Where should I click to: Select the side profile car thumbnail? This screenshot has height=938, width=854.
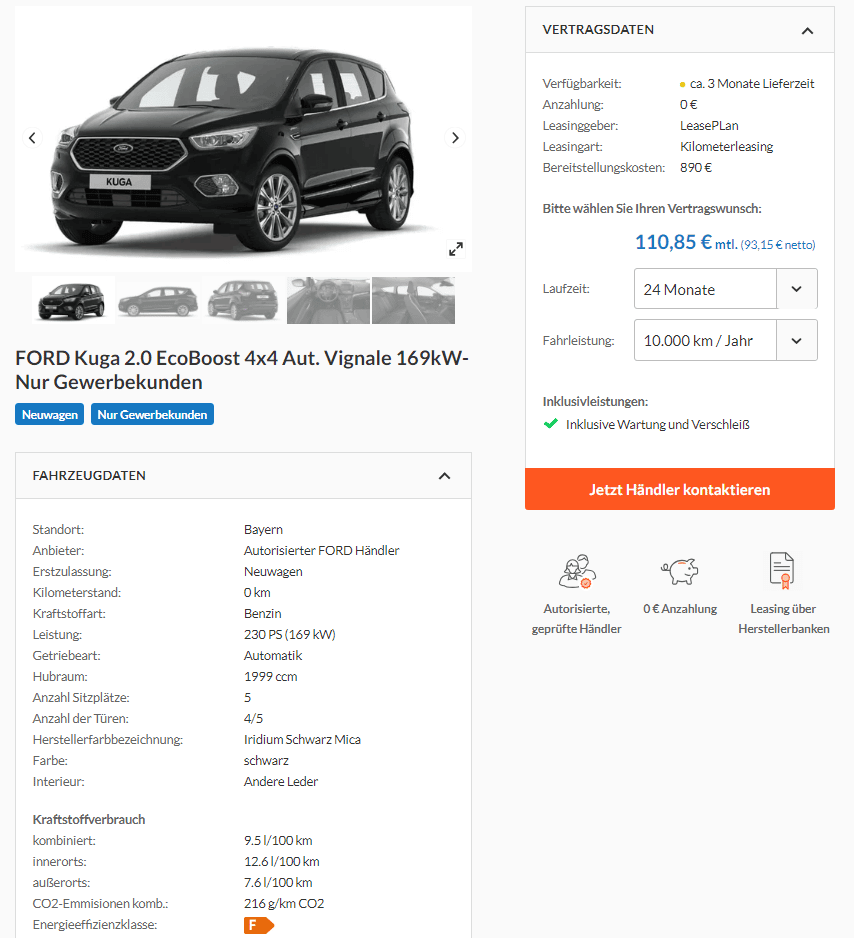[x=158, y=300]
